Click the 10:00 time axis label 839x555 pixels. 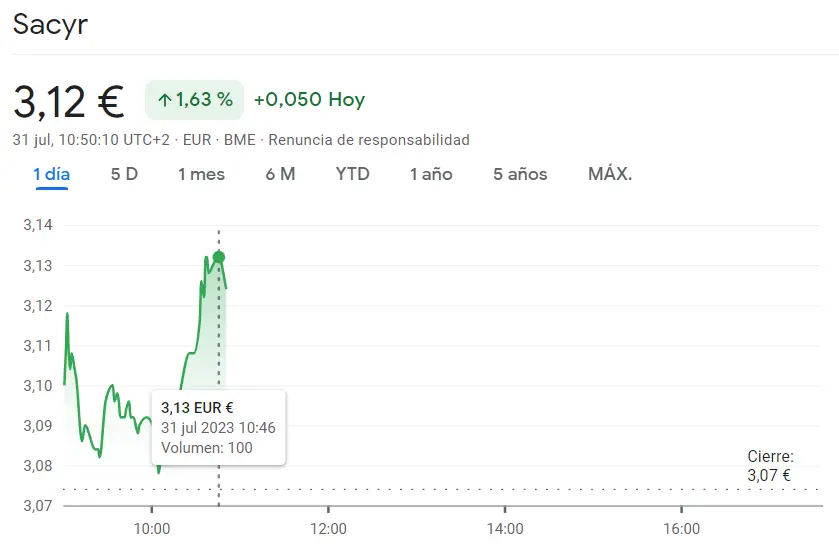coord(152,529)
